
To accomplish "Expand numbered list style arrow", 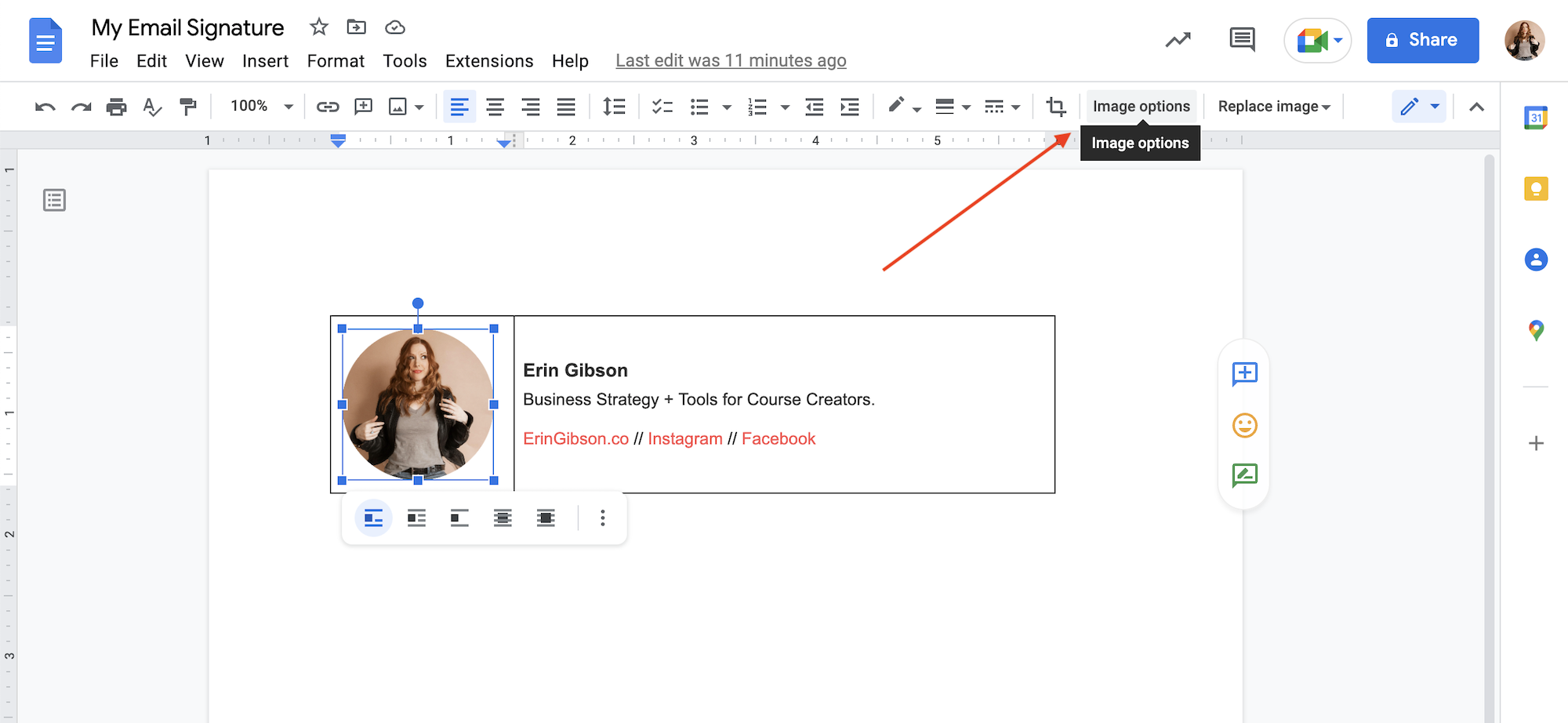I will pyautogui.click(x=785, y=107).
